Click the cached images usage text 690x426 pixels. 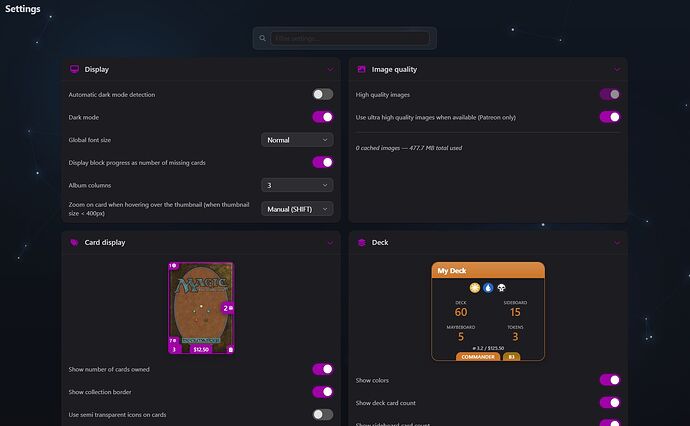click(409, 148)
